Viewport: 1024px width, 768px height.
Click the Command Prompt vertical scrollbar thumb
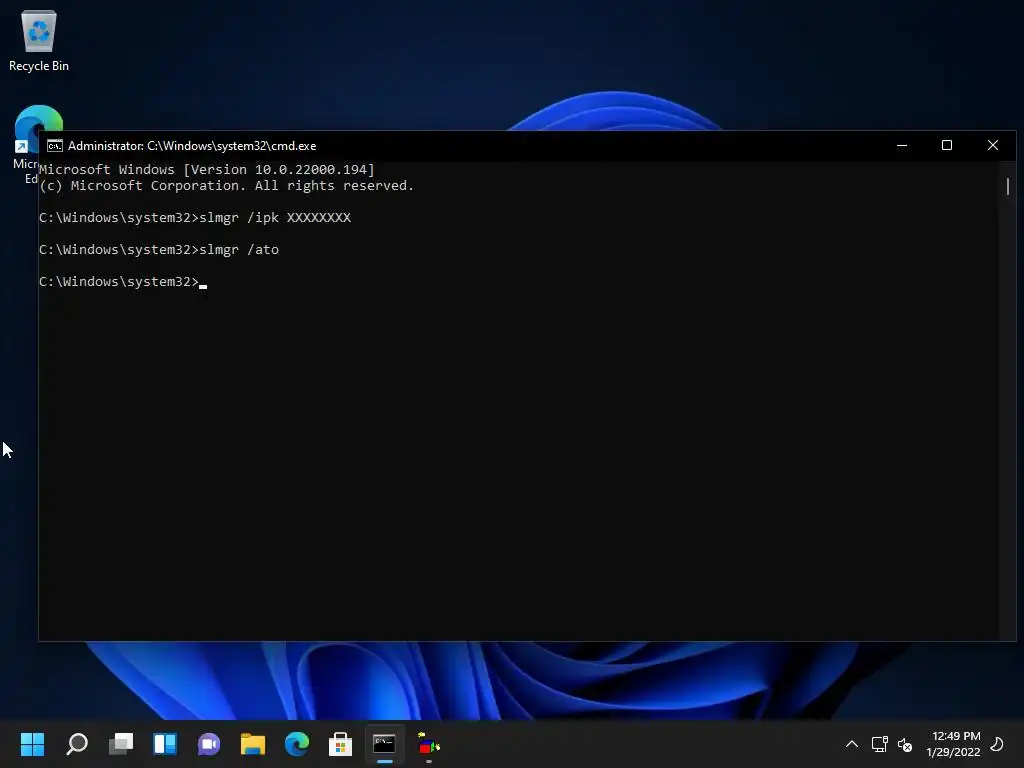coord(1008,186)
